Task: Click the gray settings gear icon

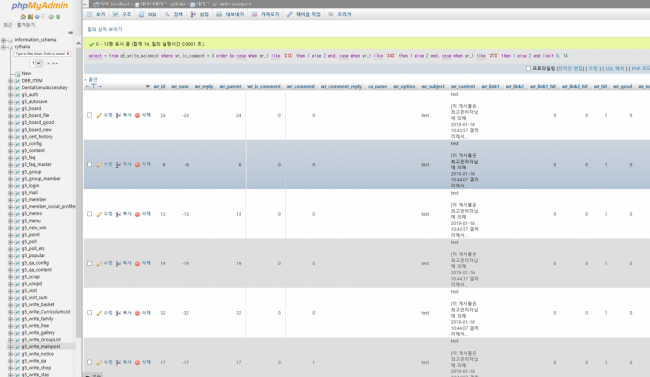Action: tap(51, 17)
